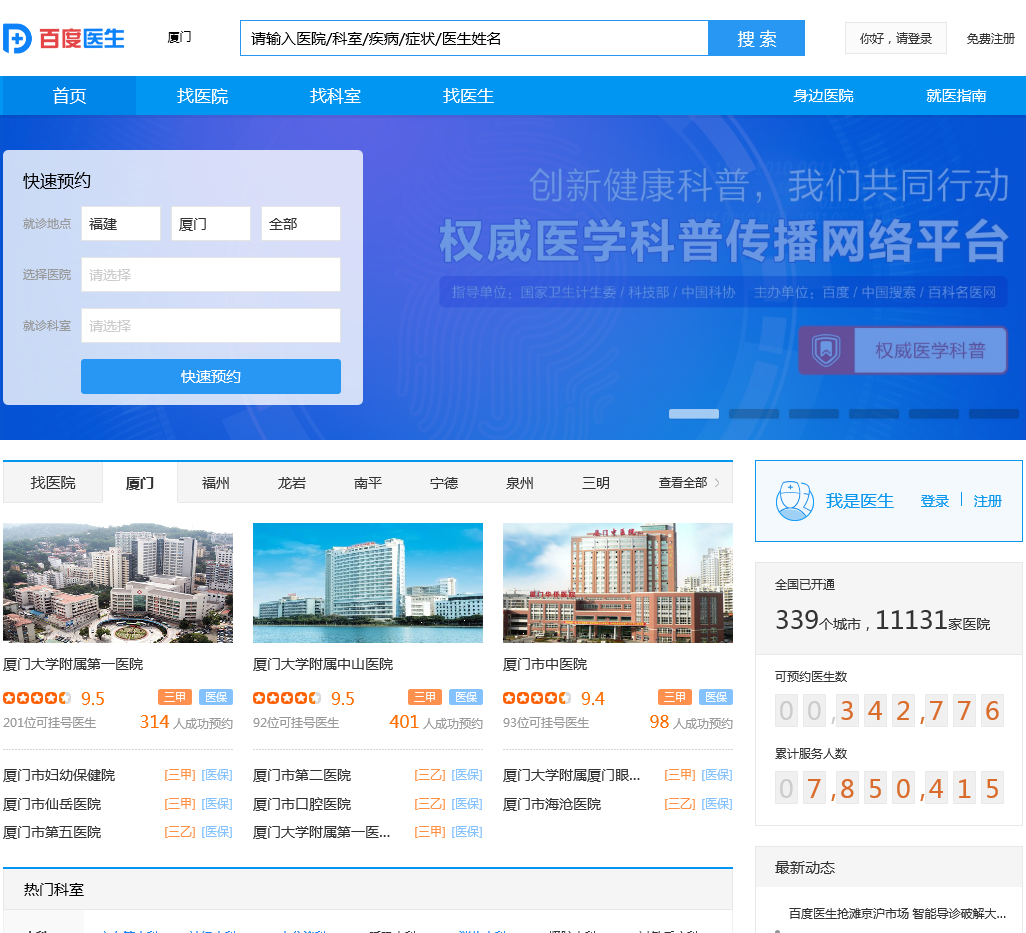Click 我是医生 text

pyautogui.click(x=859, y=501)
